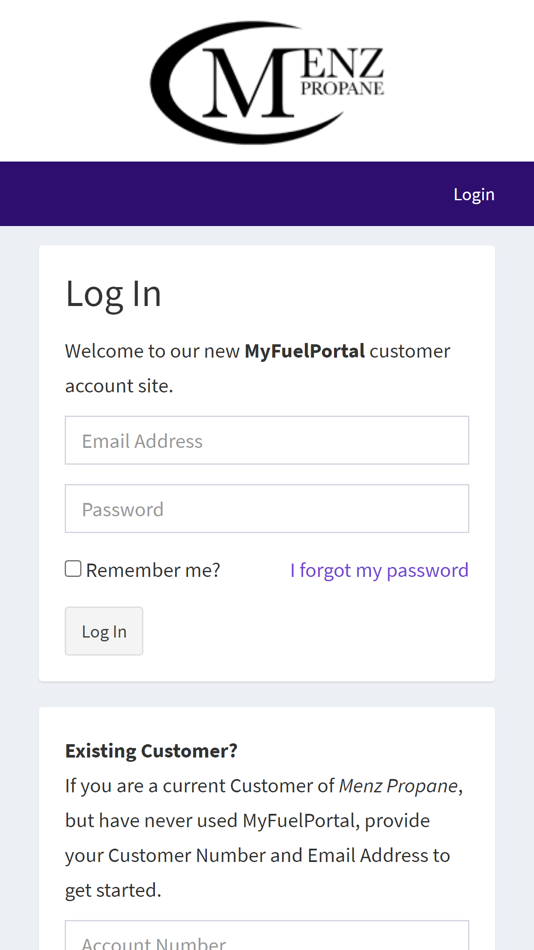The width and height of the screenshot is (534, 950).
Task: Enable the Remember me checkbox
Action: pyautogui.click(x=73, y=569)
